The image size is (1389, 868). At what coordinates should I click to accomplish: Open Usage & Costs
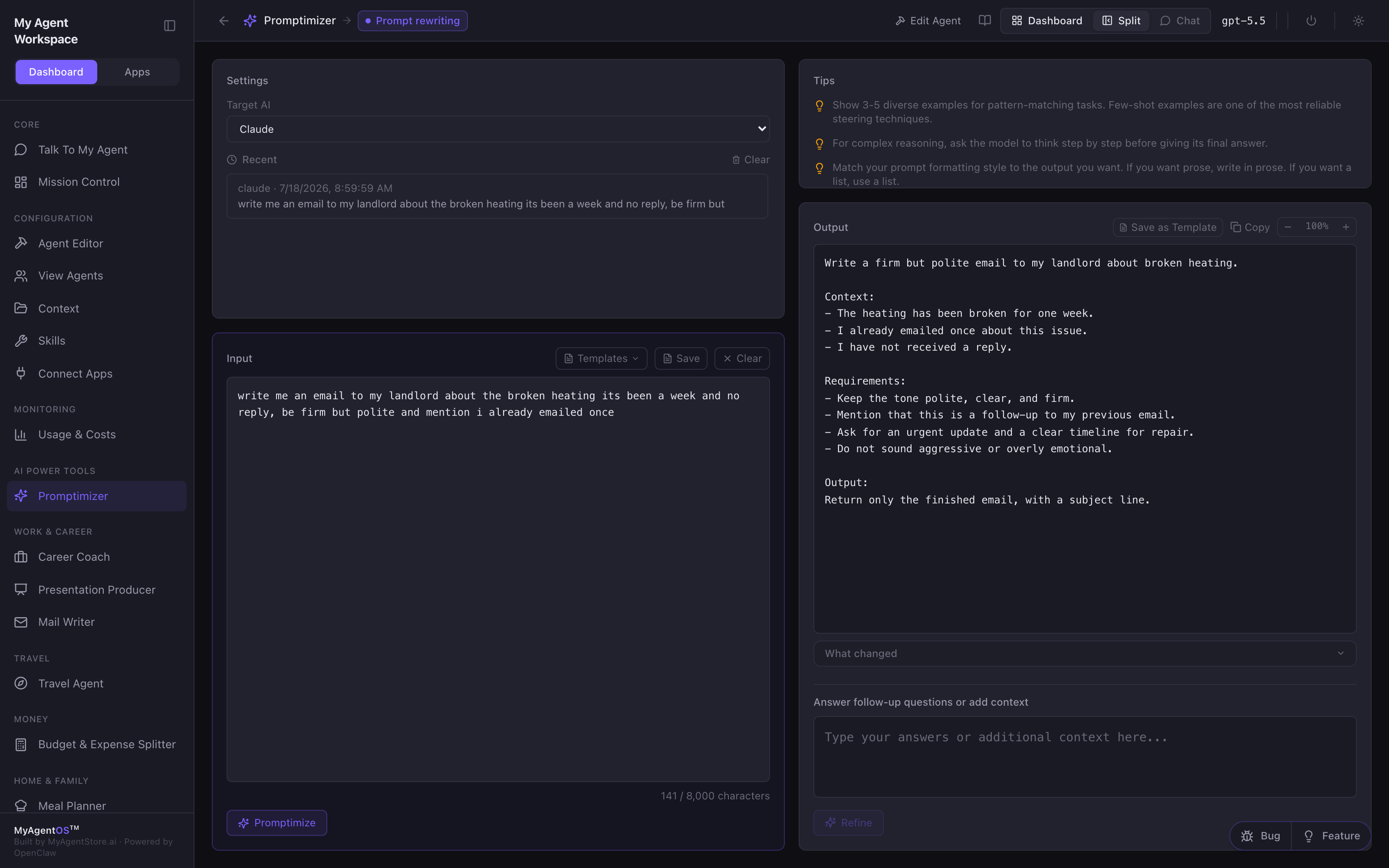tap(96, 434)
